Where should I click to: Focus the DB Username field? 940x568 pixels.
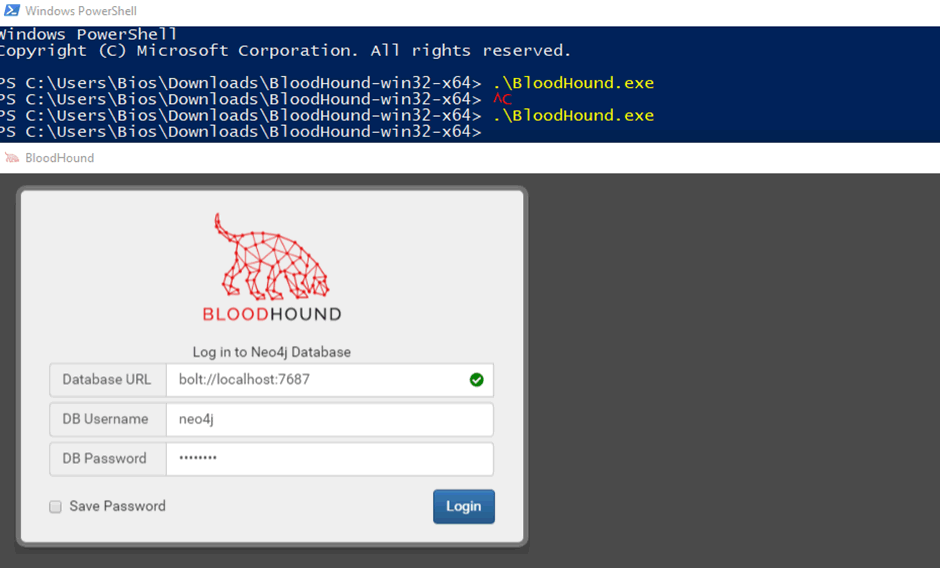330,419
